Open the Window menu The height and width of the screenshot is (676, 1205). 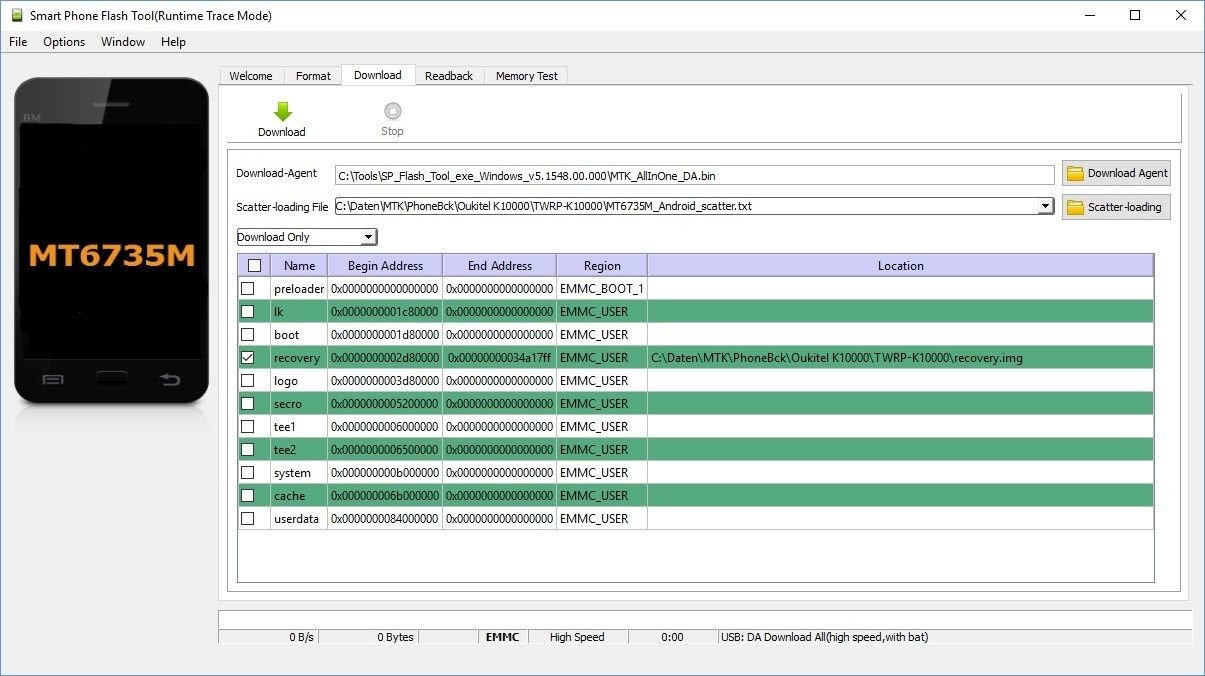pos(123,42)
